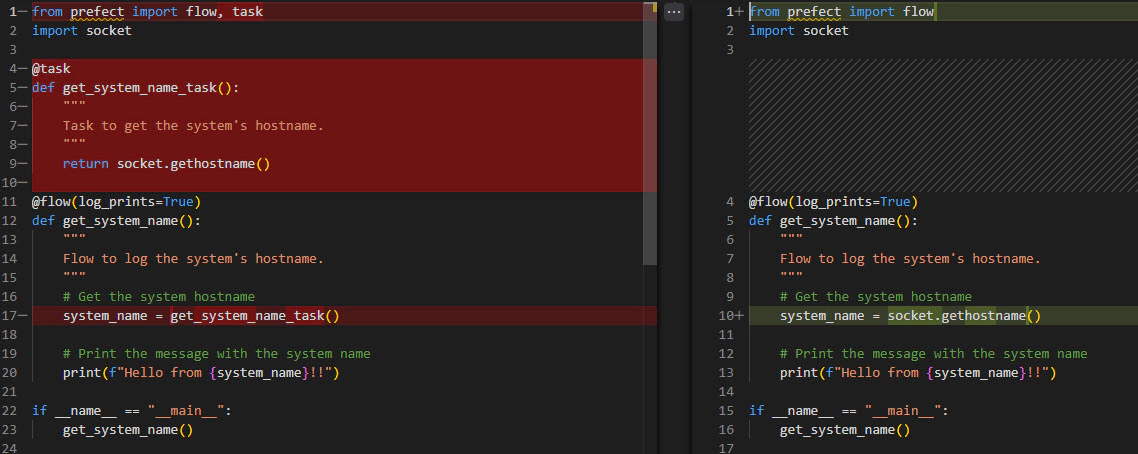The height and width of the screenshot is (454, 1138).
Task: Click "import socket" on left pane line 2
Action: 82,30
